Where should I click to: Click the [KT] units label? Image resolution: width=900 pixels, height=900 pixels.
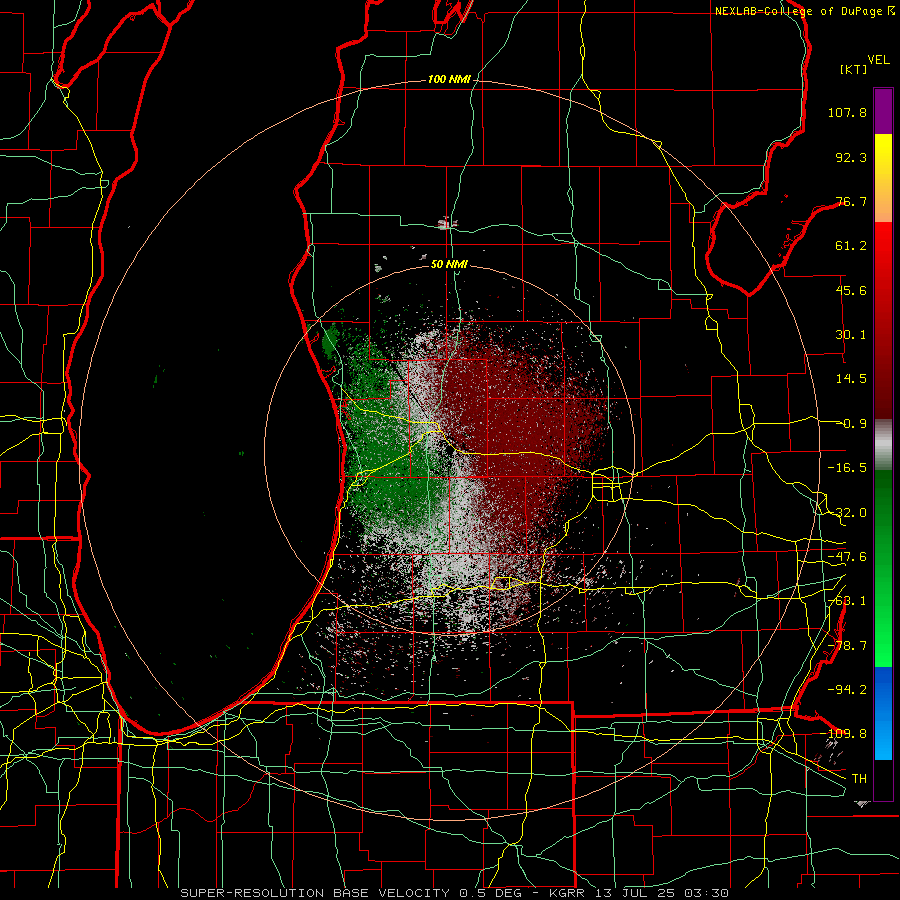pyautogui.click(x=854, y=69)
